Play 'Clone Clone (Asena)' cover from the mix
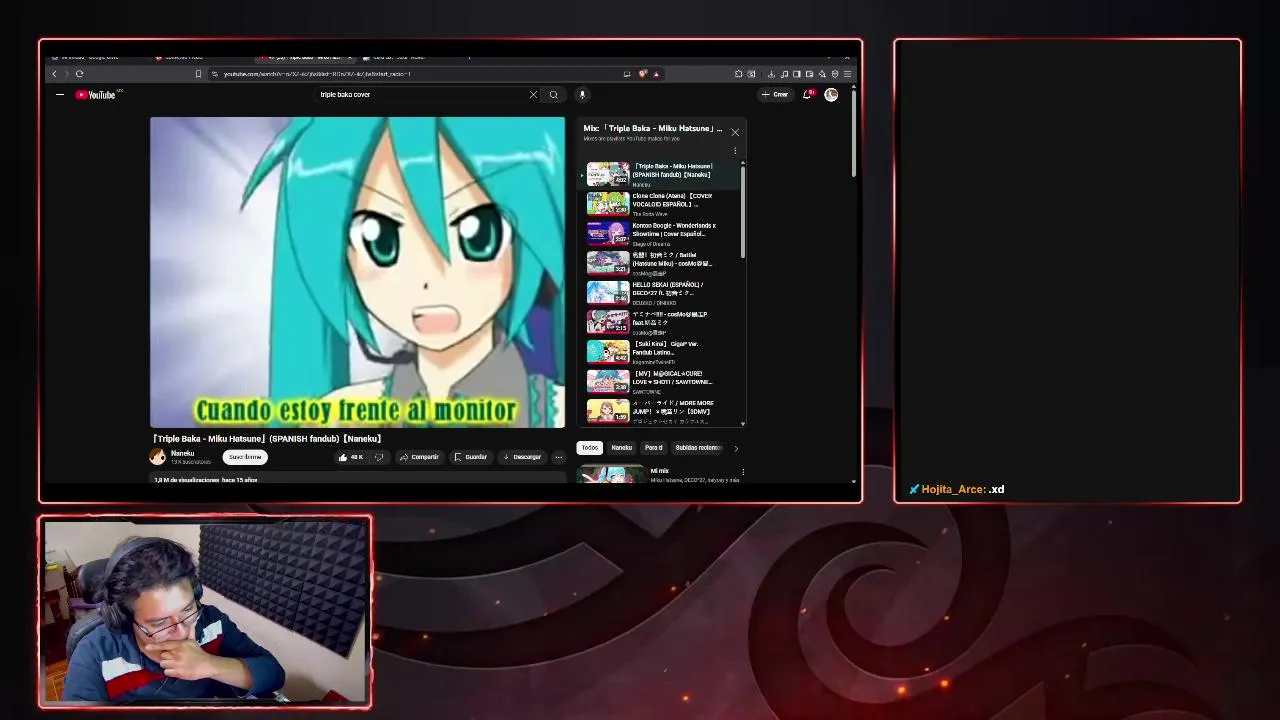The image size is (1280, 720). (660, 204)
